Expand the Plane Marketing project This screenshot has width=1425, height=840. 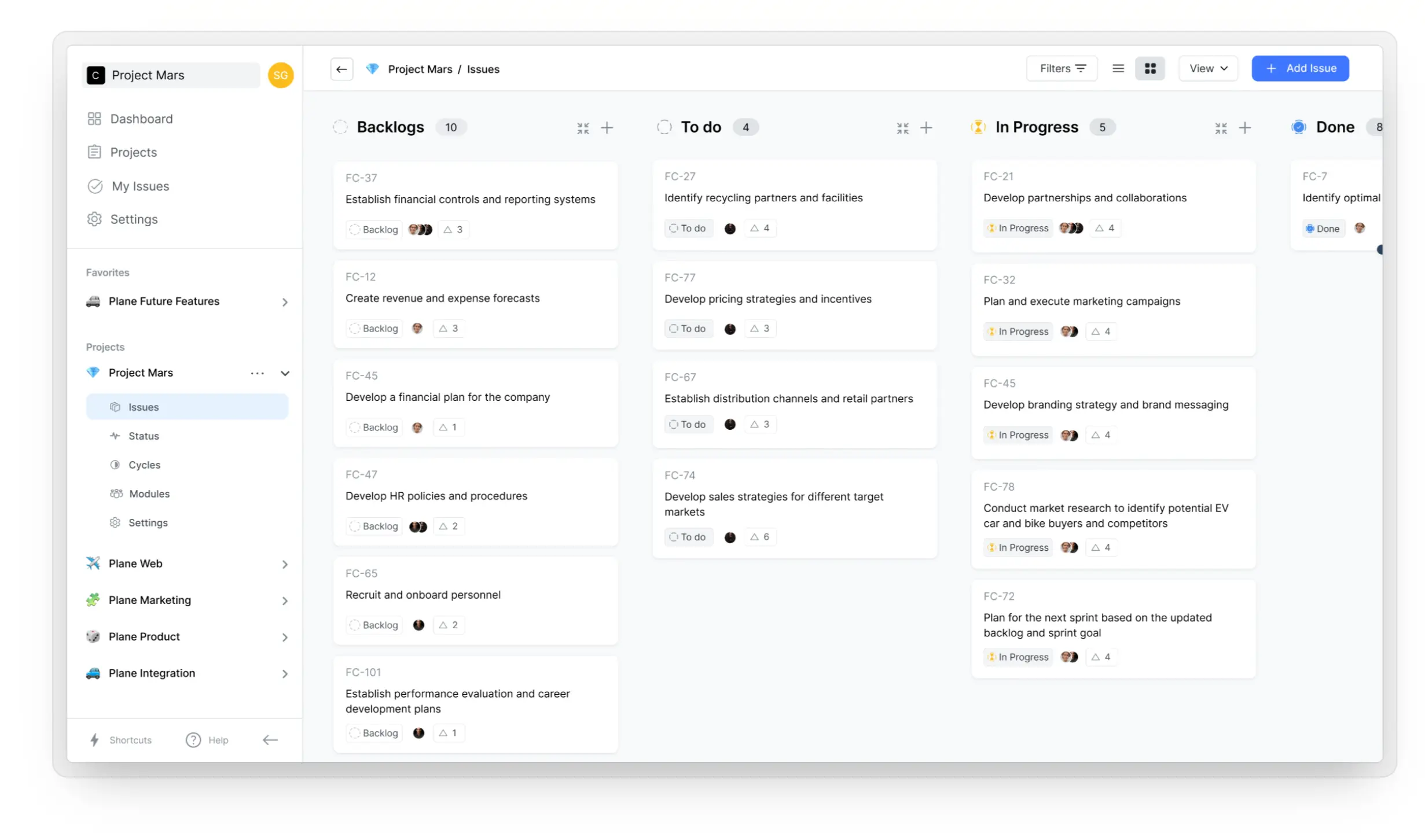284,600
